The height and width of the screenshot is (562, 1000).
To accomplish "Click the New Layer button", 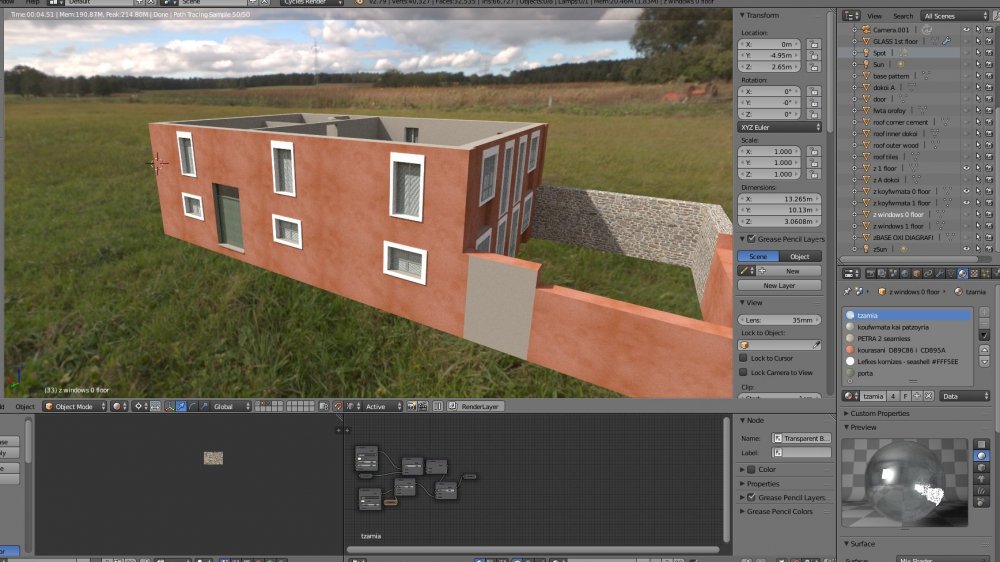I will (x=778, y=286).
